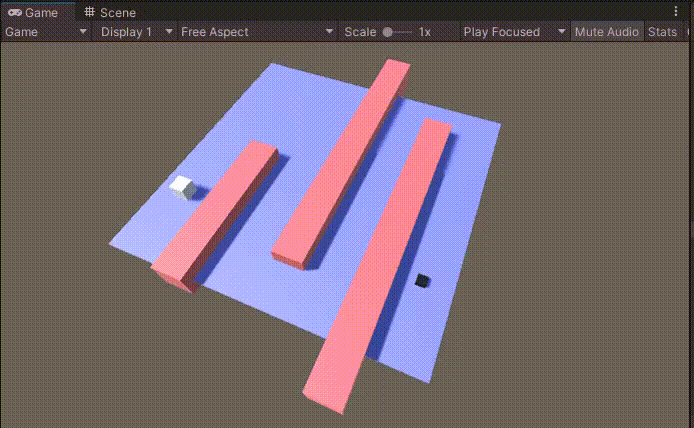Click the black cube in the game view
The image size is (694, 428).
point(422,281)
